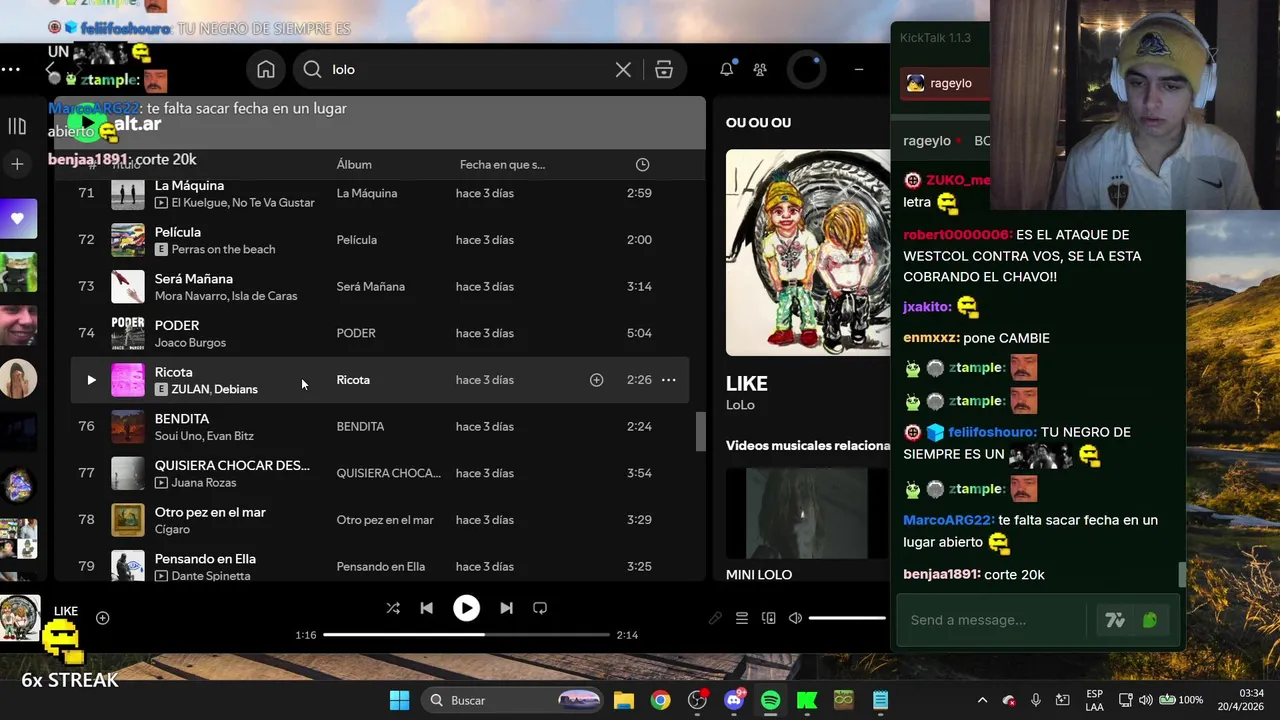The width and height of the screenshot is (1280, 720).
Task: Open the Joaco Burgos artist link
Action: coord(190,342)
